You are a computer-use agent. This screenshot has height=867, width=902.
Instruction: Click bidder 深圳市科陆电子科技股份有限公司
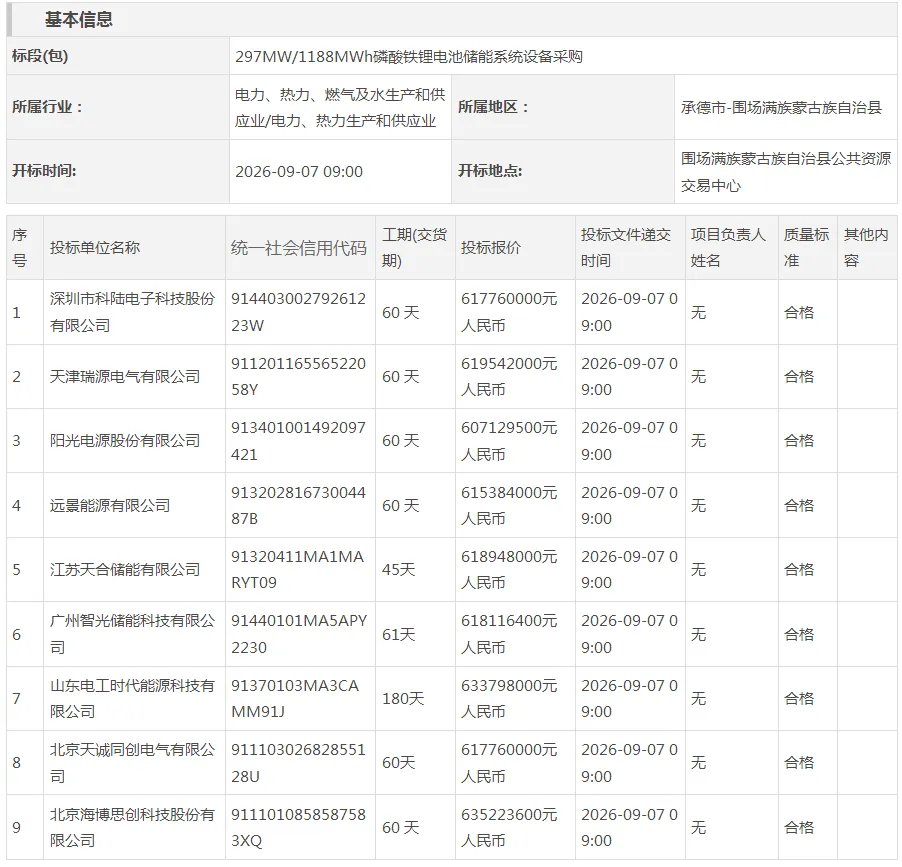point(132,312)
